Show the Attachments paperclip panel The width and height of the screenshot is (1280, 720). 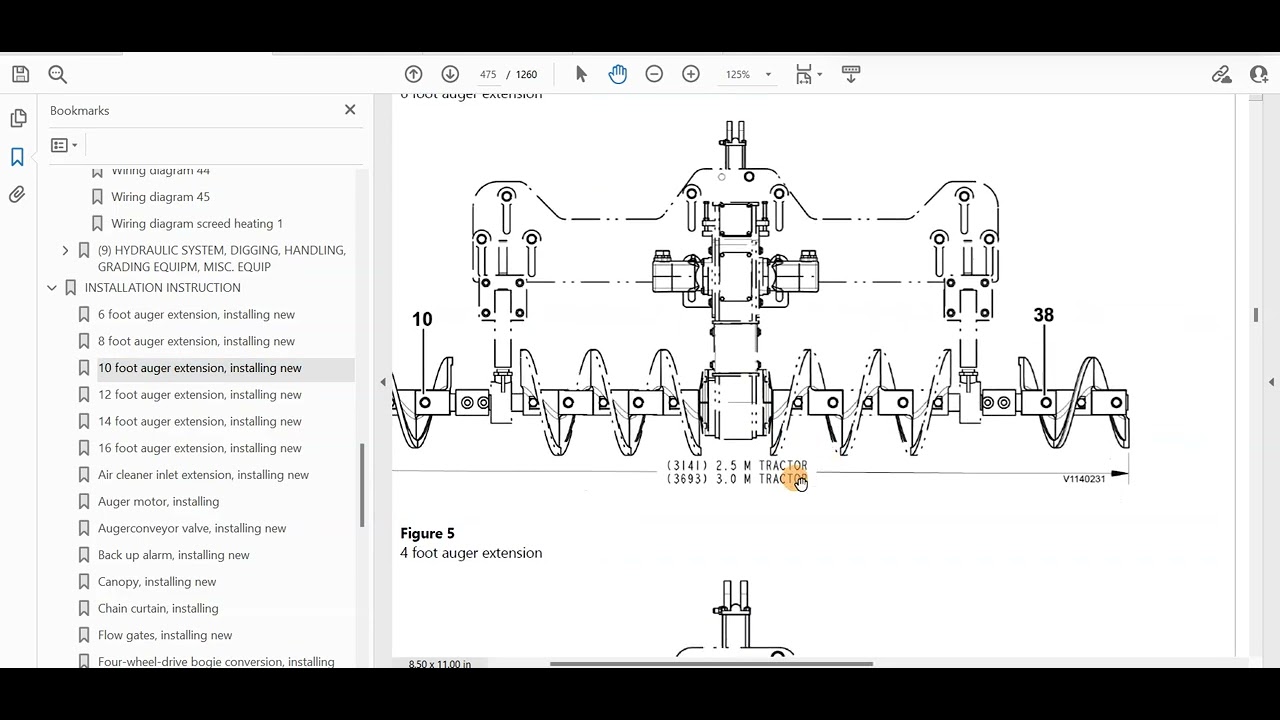coord(18,195)
